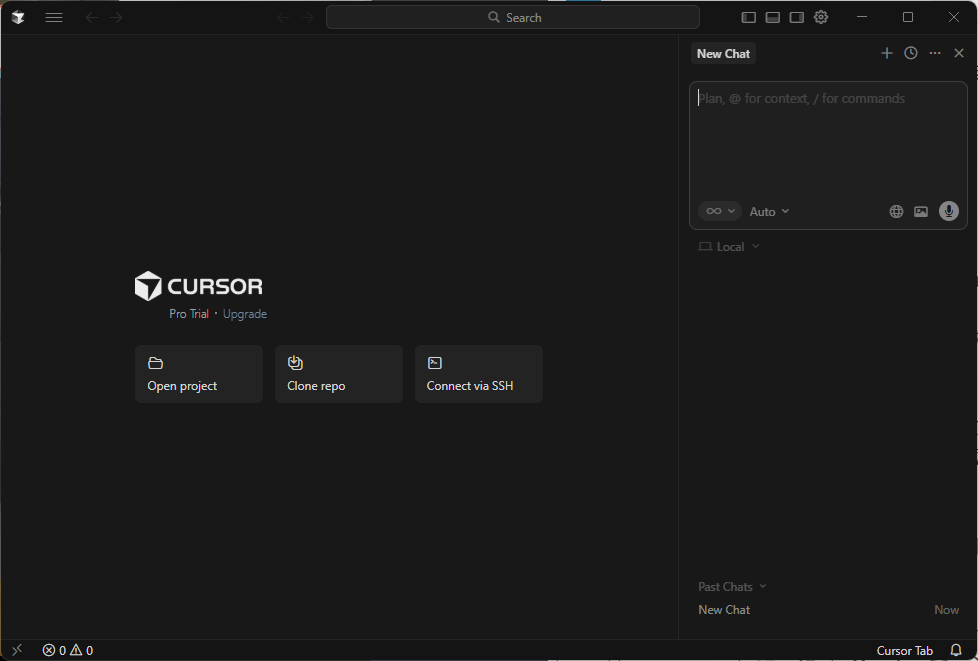The image size is (978, 661).
Task: Attach an image using picture icon
Action: click(x=921, y=211)
